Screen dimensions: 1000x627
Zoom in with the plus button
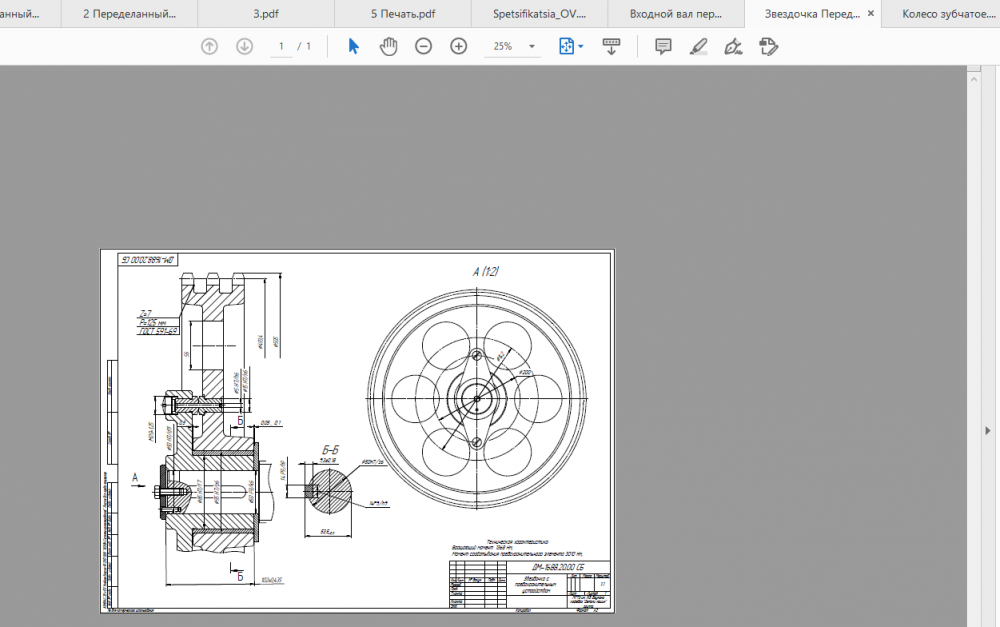pyautogui.click(x=458, y=46)
